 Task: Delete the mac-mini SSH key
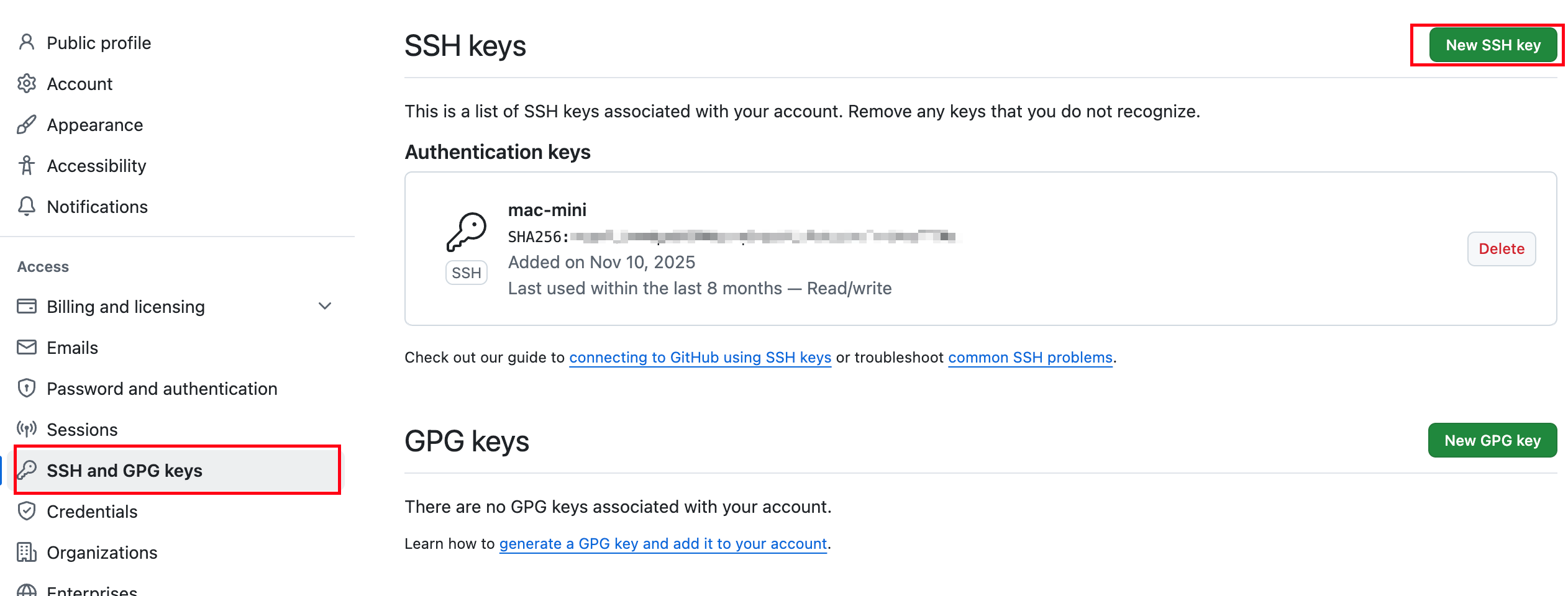point(1502,248)
